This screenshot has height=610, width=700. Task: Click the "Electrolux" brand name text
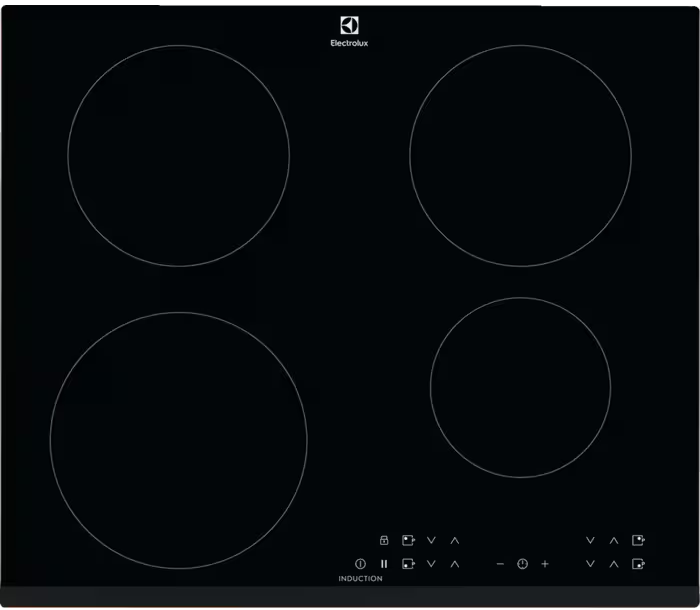pos(349,43)
